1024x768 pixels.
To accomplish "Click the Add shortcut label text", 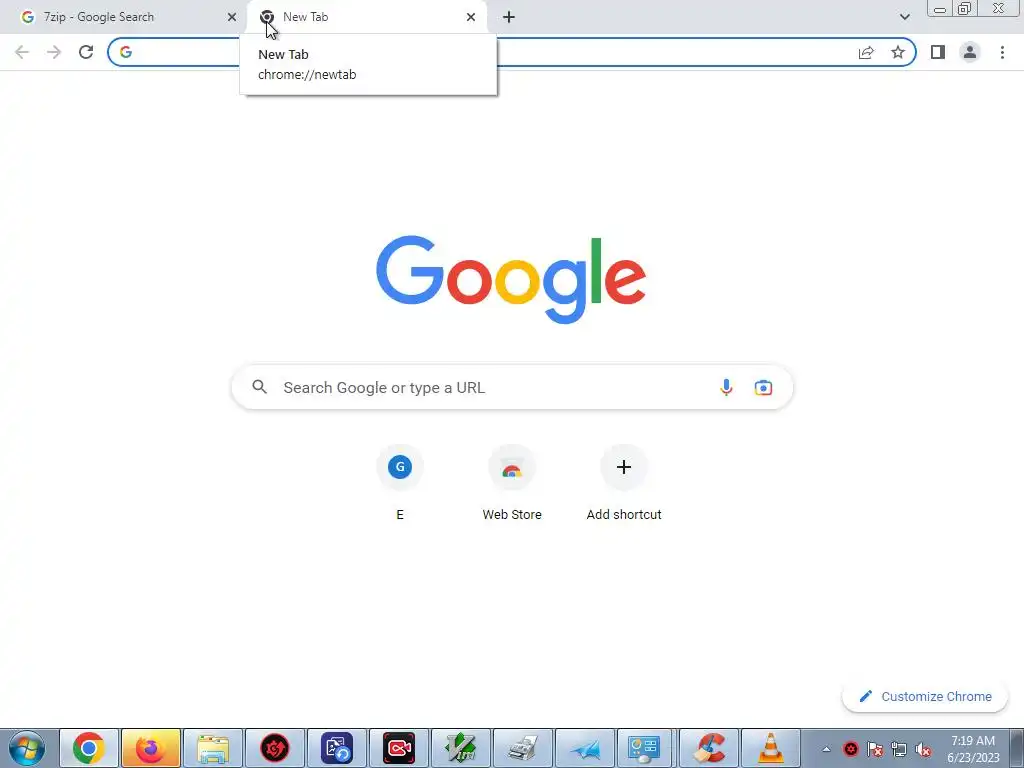I will pyautogui.click(x=624, y=515).
